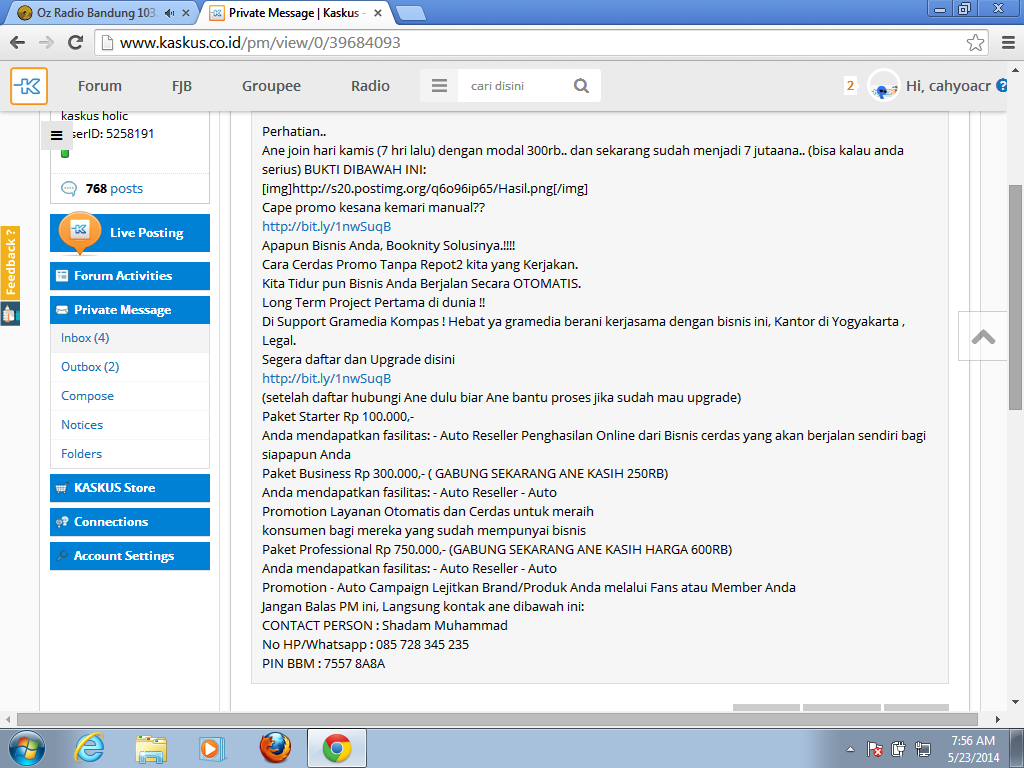Show hidden system tray icons arrow
The image size is (1024, 768).
[850, 749]
